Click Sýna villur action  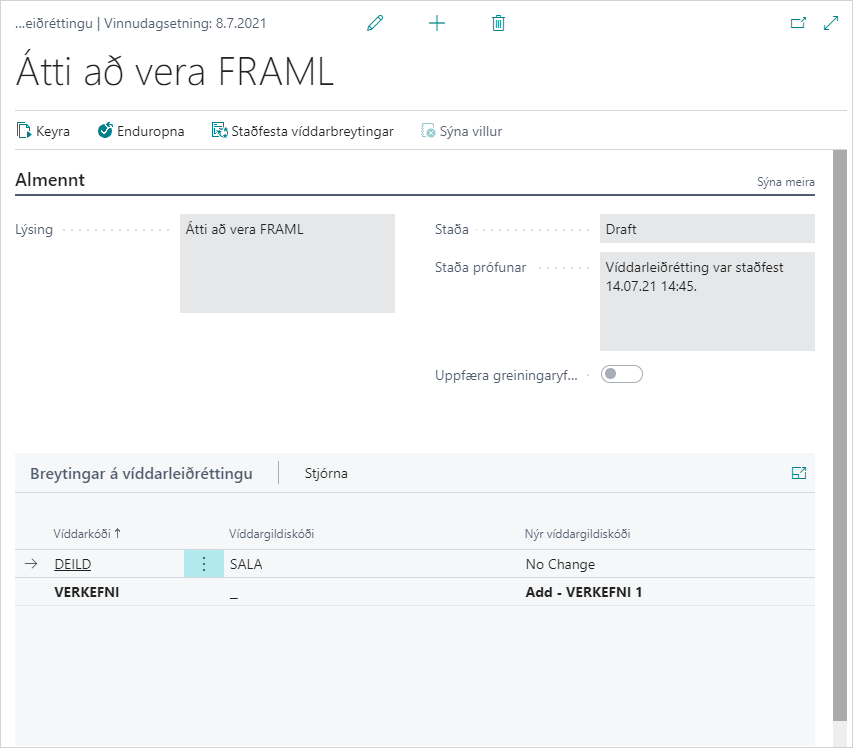click(x=461, y=131)
